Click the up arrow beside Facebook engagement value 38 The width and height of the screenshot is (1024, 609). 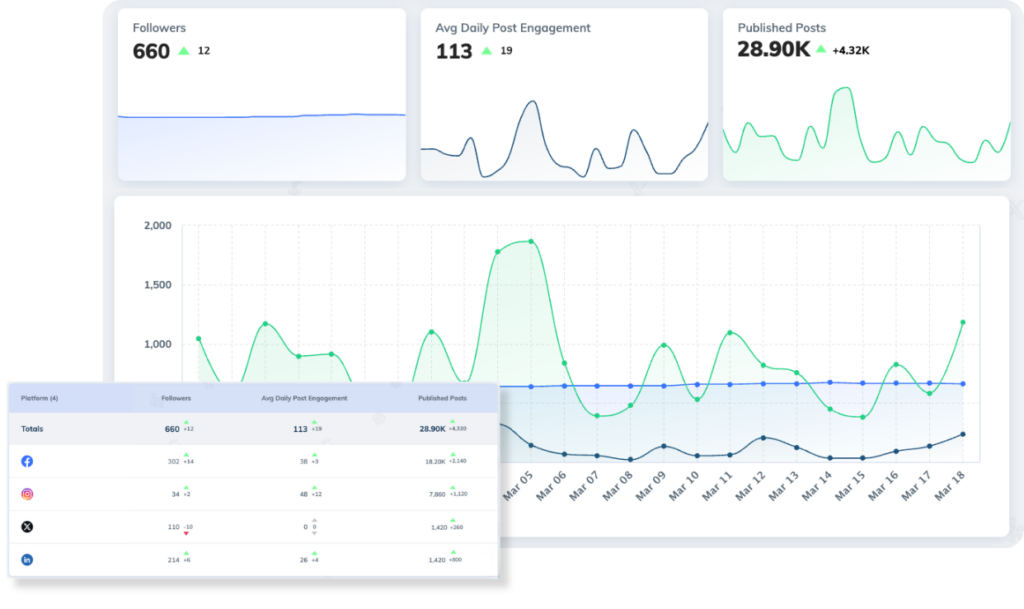(x=313, y=453)
